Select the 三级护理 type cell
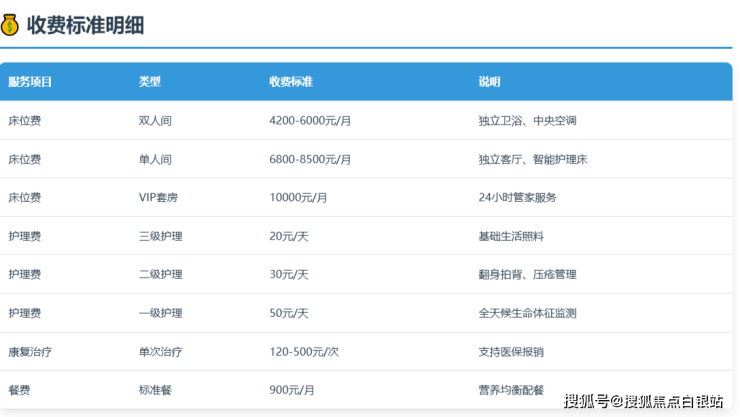Viewport: 740px width, 417px height. point(160,236)
